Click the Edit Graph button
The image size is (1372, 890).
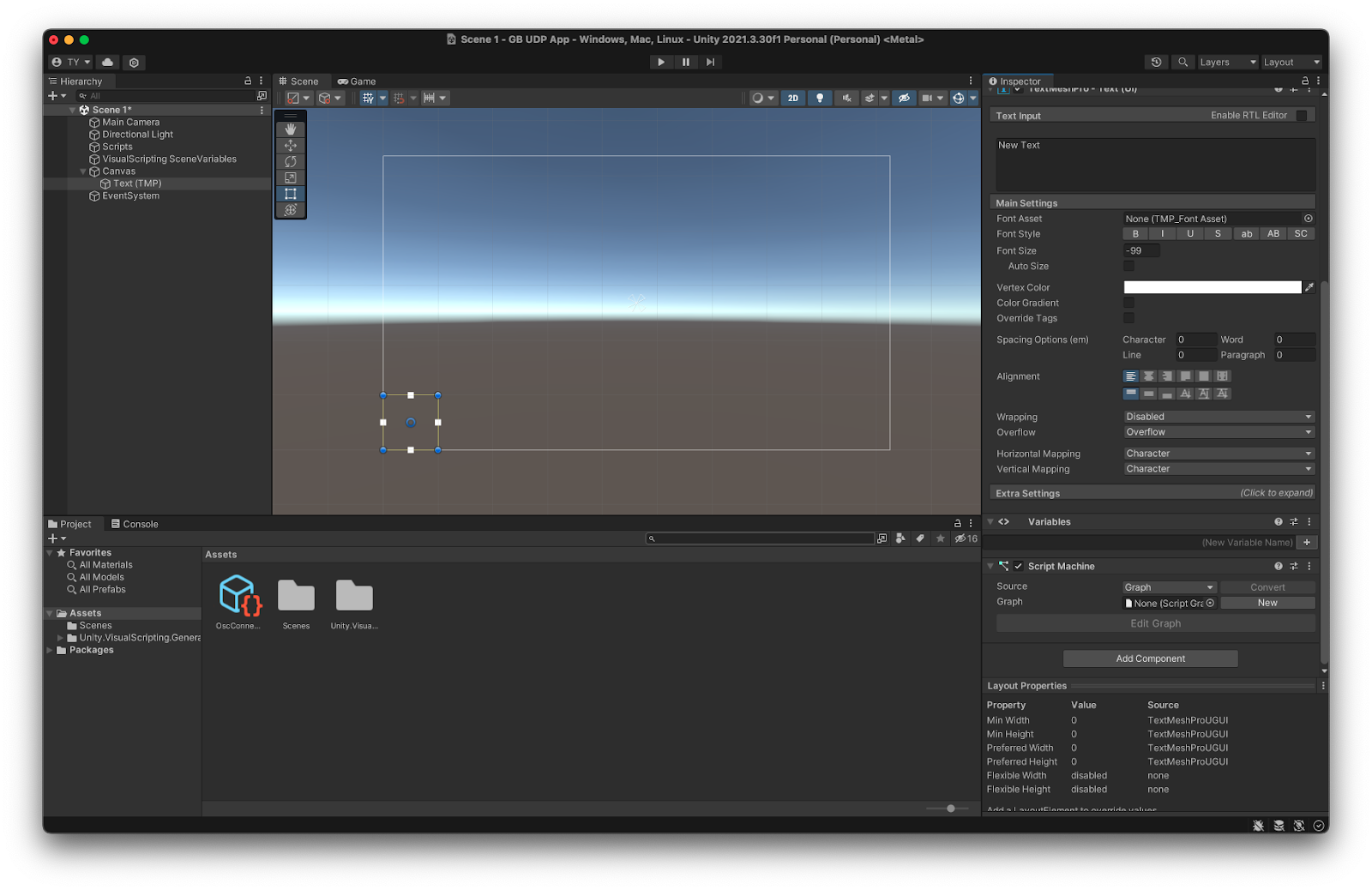tap(1155, 623)
